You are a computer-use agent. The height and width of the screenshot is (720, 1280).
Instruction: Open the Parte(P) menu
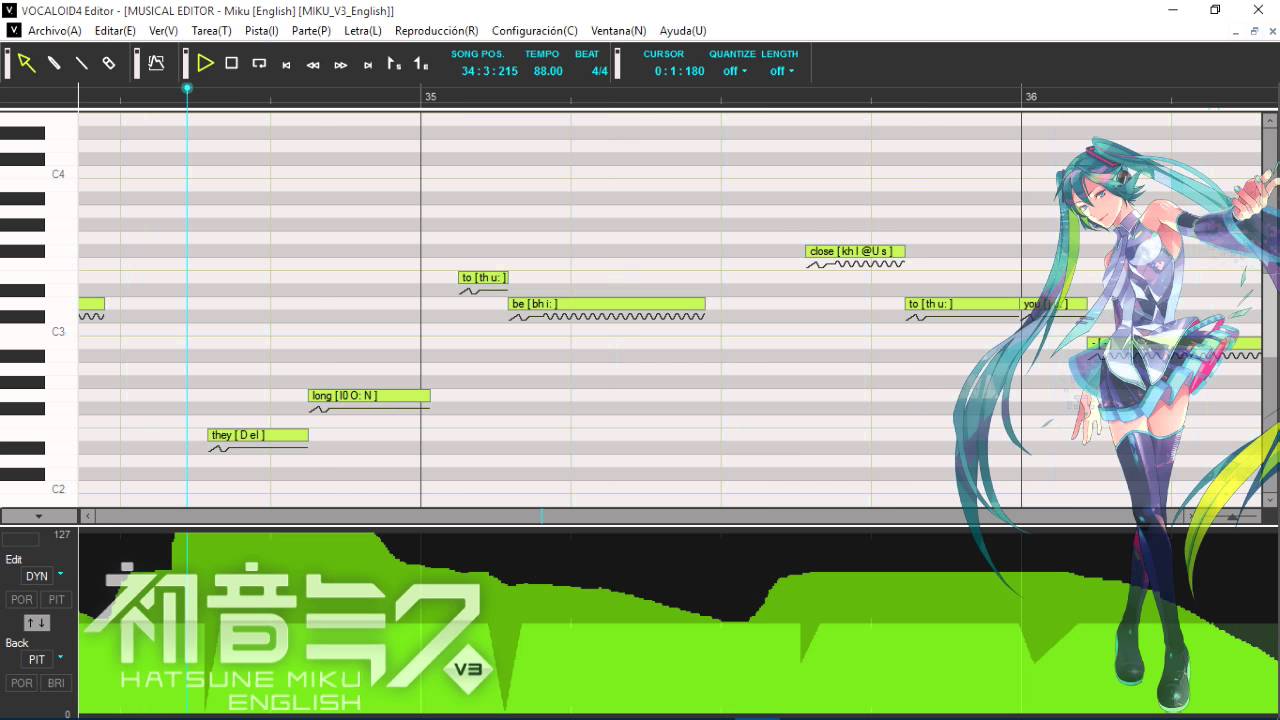[x=311, y=31]
